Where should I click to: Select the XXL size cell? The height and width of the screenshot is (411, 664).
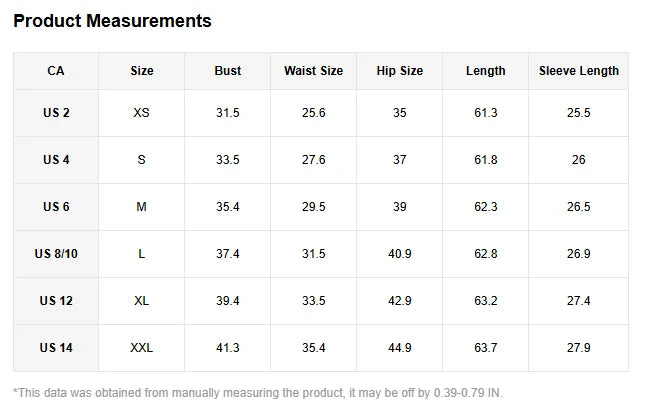click(x=141, y=348)
